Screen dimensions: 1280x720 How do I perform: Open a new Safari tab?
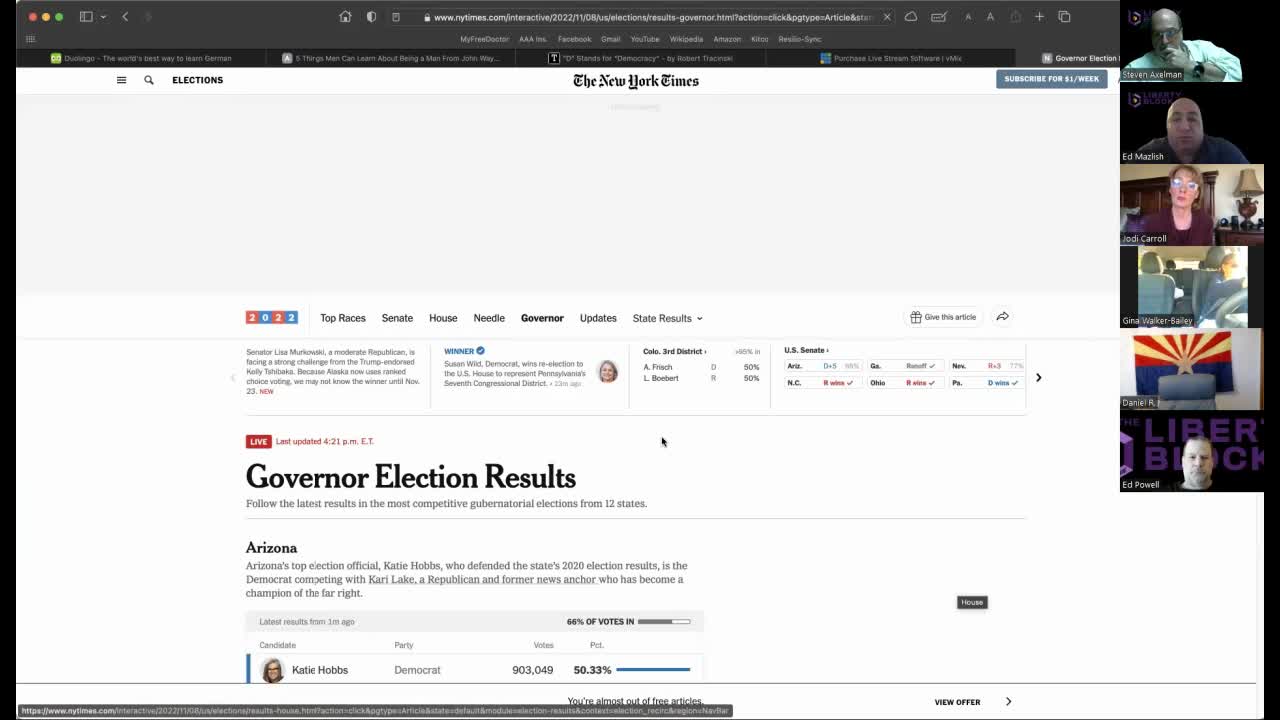pyautogui.click(x=1039, y=16)
